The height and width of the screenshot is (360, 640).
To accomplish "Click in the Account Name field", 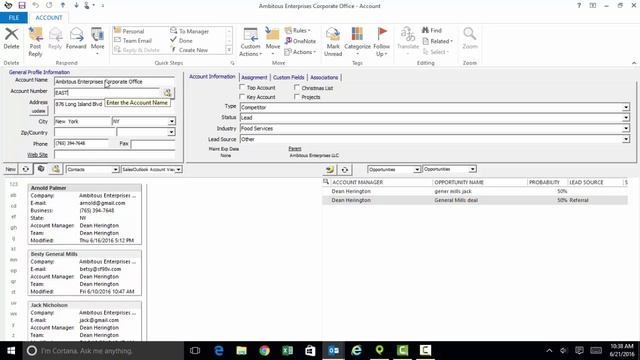I will pyautogui.click(x=114, y=82).
